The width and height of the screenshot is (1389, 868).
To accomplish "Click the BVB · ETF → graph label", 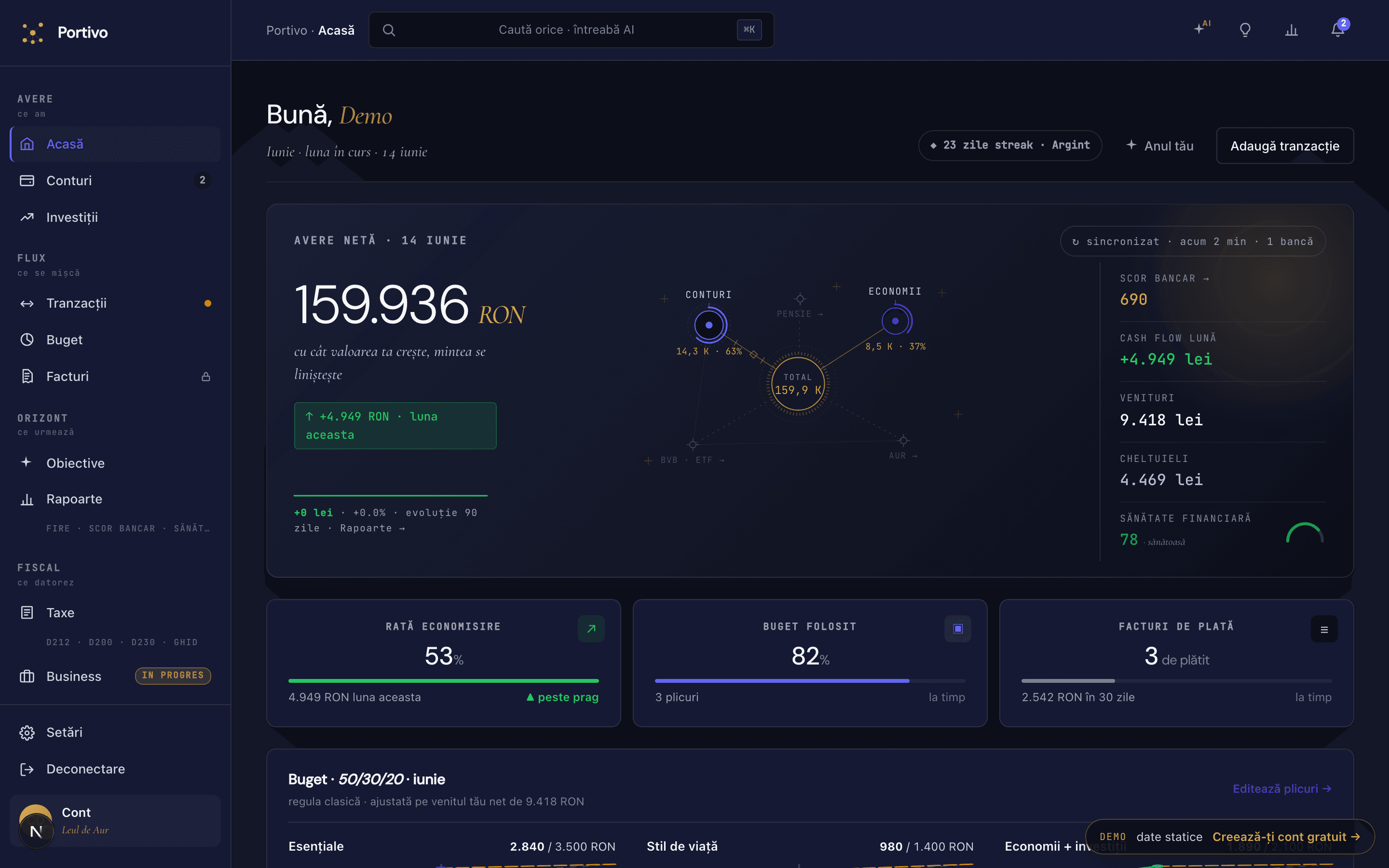I will pyautogui.click(x=692, y=461).
